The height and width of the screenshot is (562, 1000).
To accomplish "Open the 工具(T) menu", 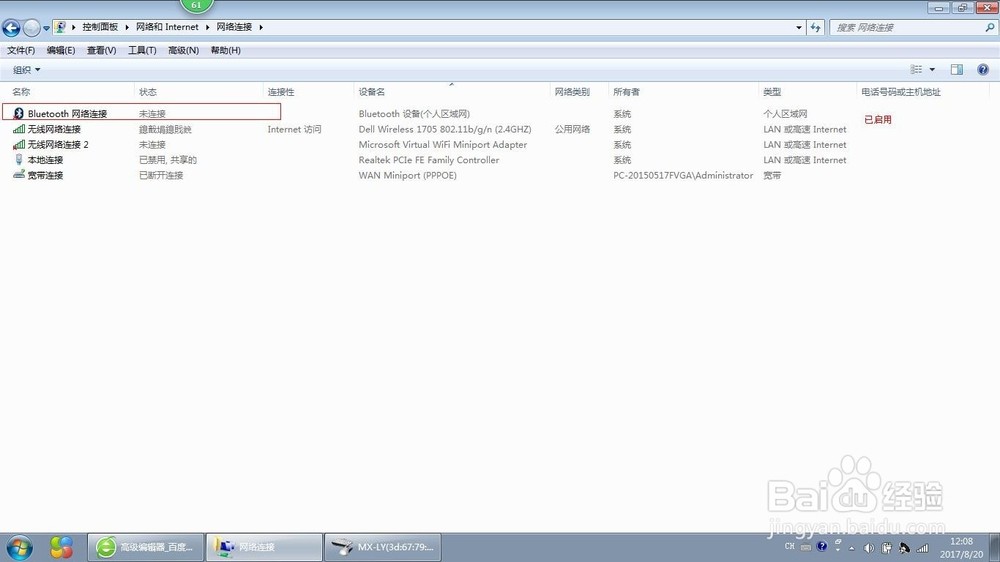I will pos(142,50).
